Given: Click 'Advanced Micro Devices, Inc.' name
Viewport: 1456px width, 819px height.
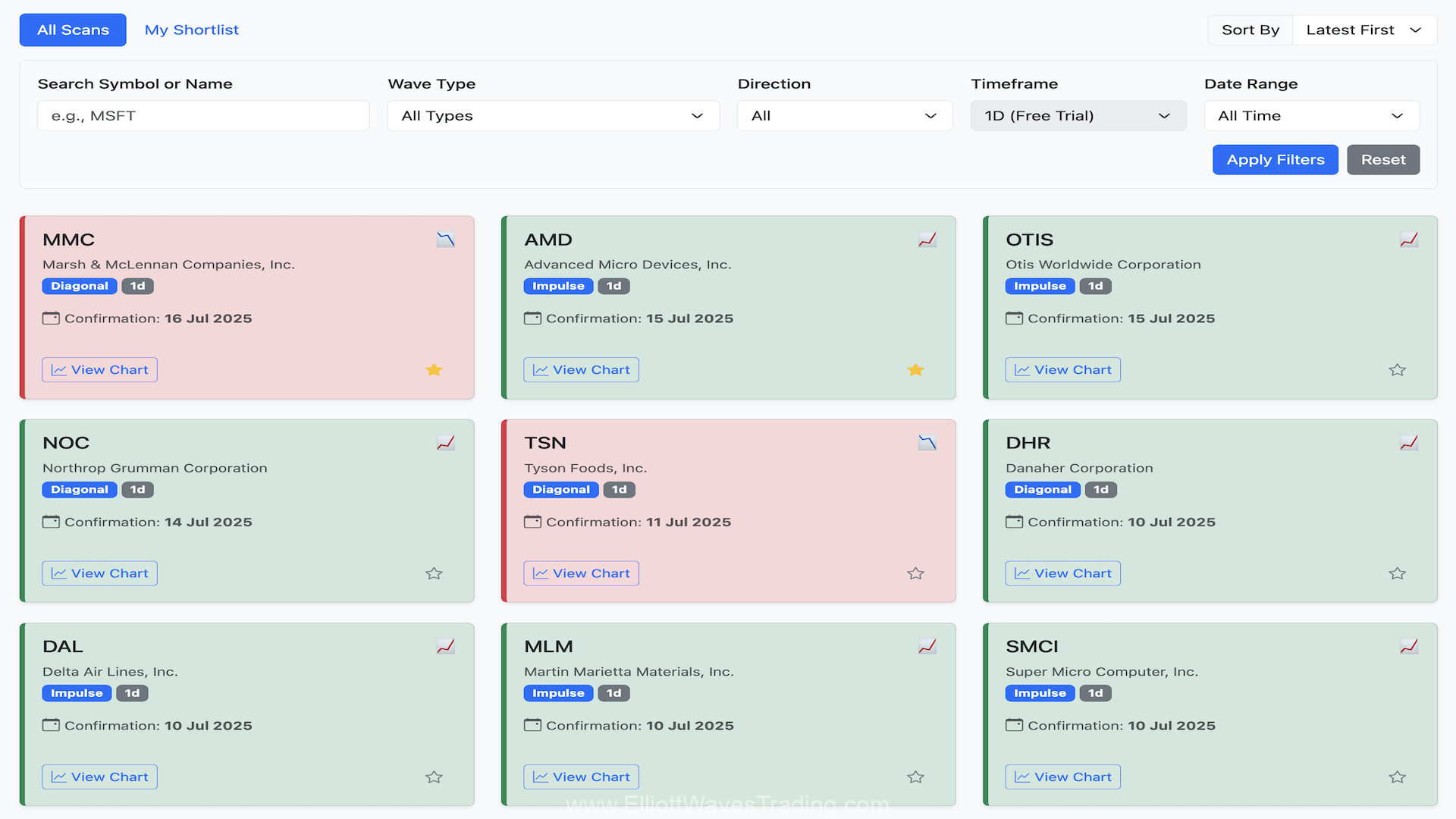Looking at the screenshot, I should (x=627, y=265).
